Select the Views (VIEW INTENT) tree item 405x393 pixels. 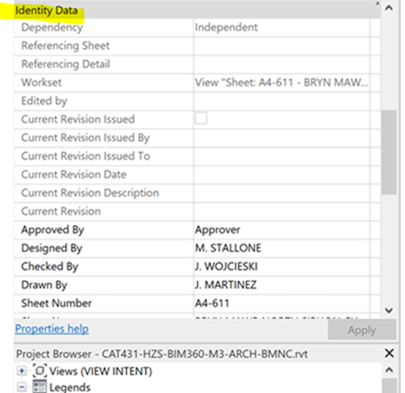point(101,371)
